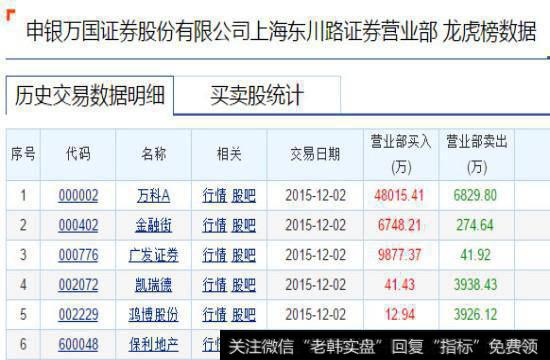Select the buy value 12.94

point(400,314)
